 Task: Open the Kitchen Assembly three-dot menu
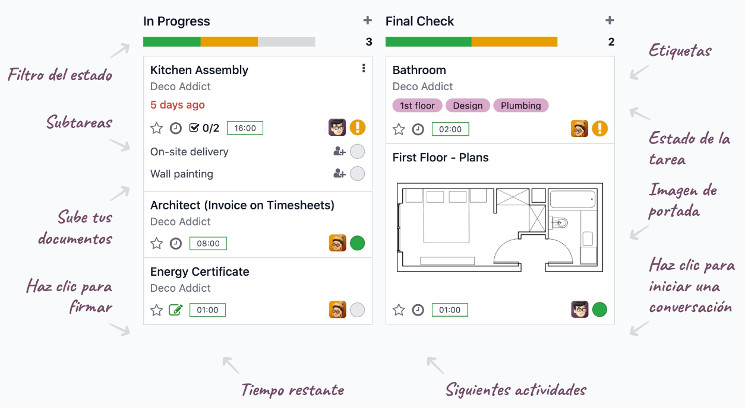click(x=363, y=68)
